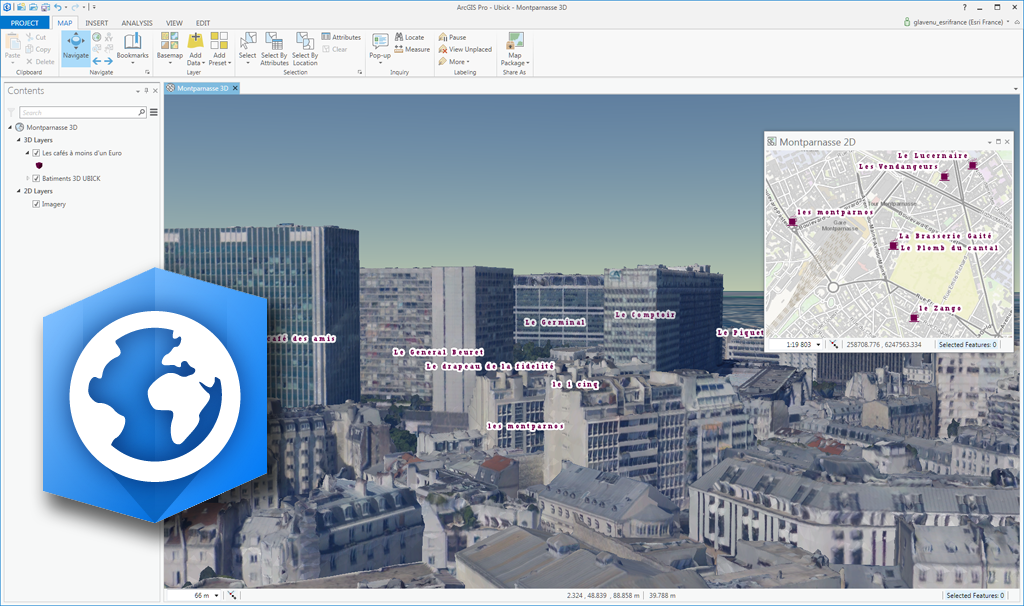Switch to the EDIT ribbon tab
This screenshot has height=606, width=1024.
tap(203, 23)
